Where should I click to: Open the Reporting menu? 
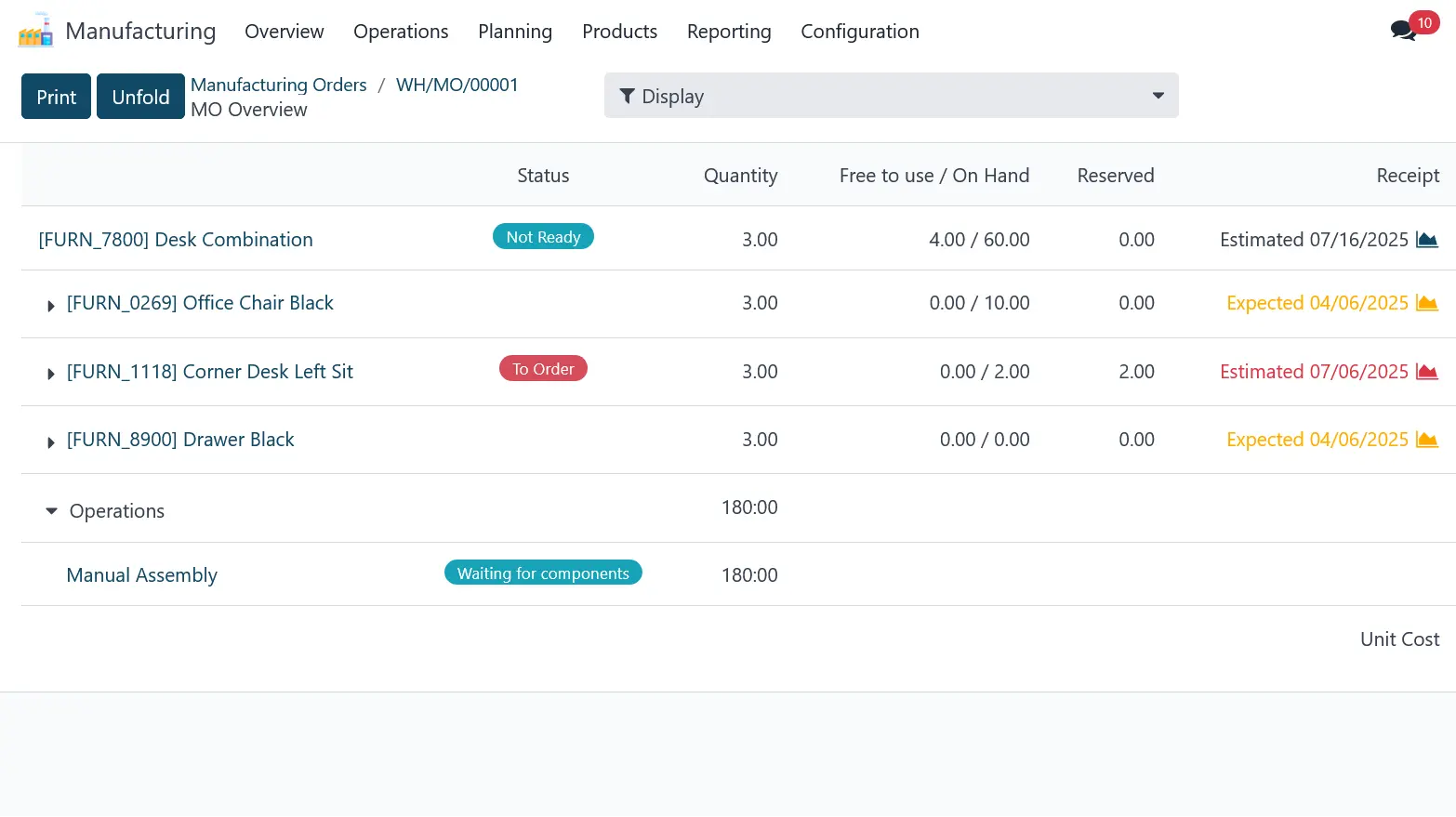click(728, 32)
